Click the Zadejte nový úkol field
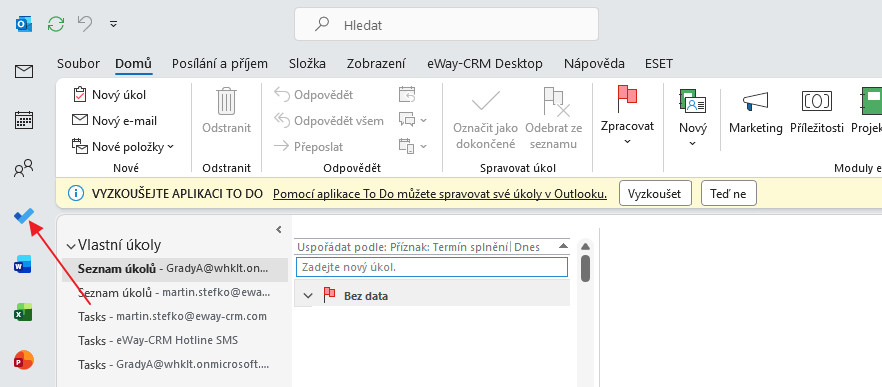The width and height of the screenshot is (882, 387). (431, 267)
